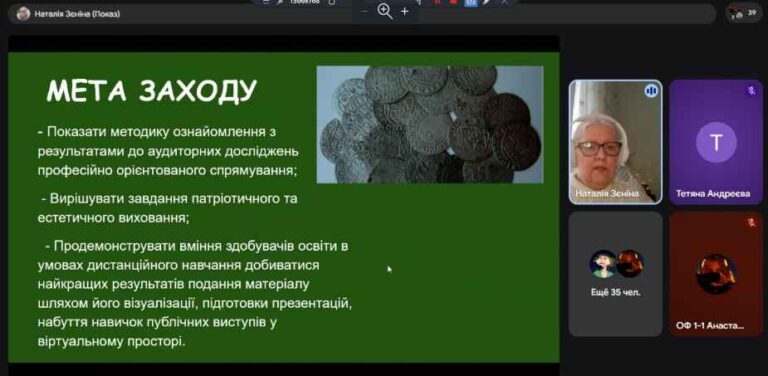The width and height of the screenshot is (768, 376).
Task: Click the letter T avatar of Тетяна Андреєва
Action: point(716,142)
